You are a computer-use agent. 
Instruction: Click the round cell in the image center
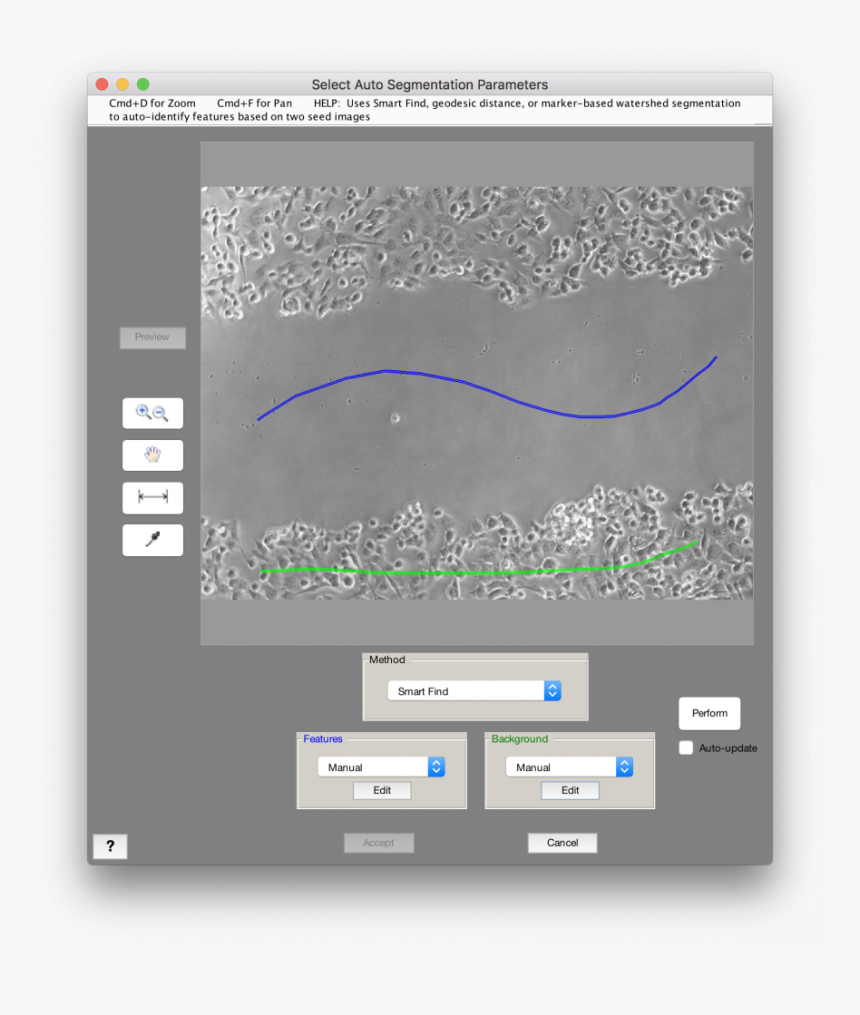click(x=394, y=419)
